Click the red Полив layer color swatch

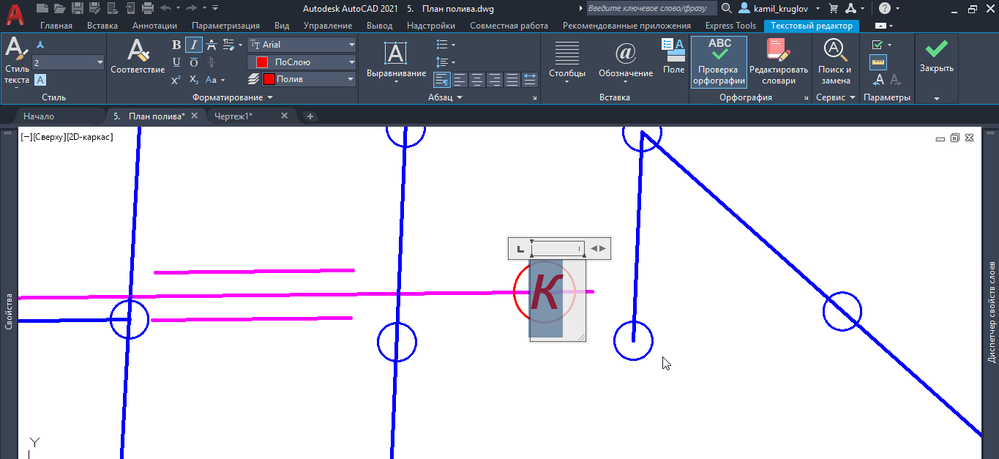tap(269, 80)
